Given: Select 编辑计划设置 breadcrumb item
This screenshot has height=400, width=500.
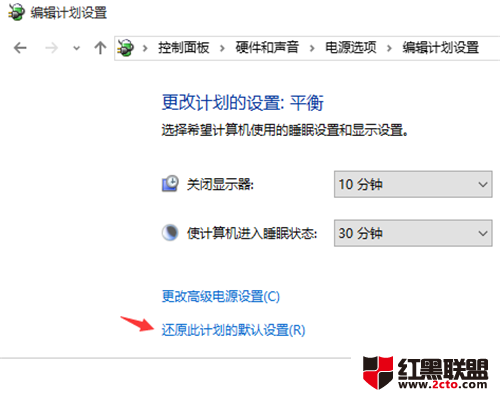Looking at the screenshot, I should coord(441,48).
